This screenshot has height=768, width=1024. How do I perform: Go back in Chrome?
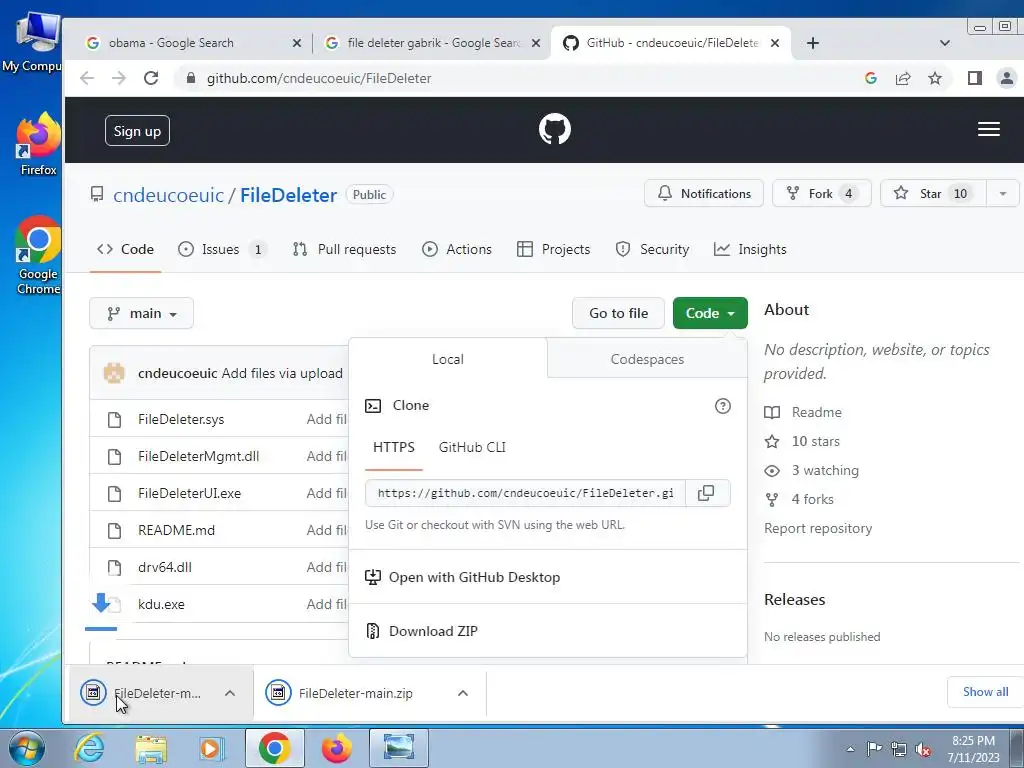point(87,78)
